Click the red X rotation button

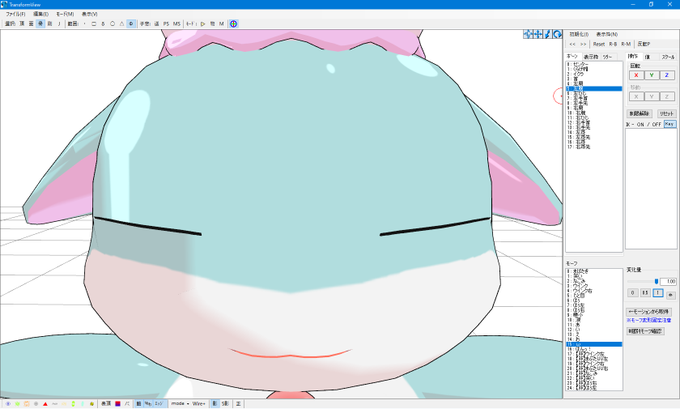[x=636, y=75]
